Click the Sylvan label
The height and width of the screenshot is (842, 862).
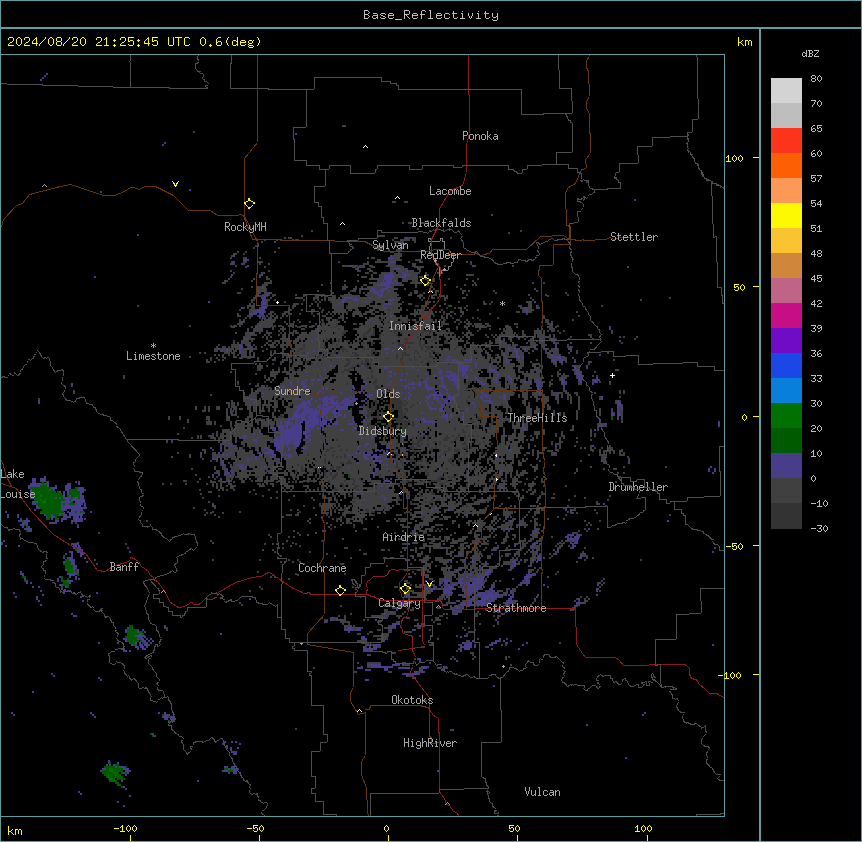coord(390,245)
